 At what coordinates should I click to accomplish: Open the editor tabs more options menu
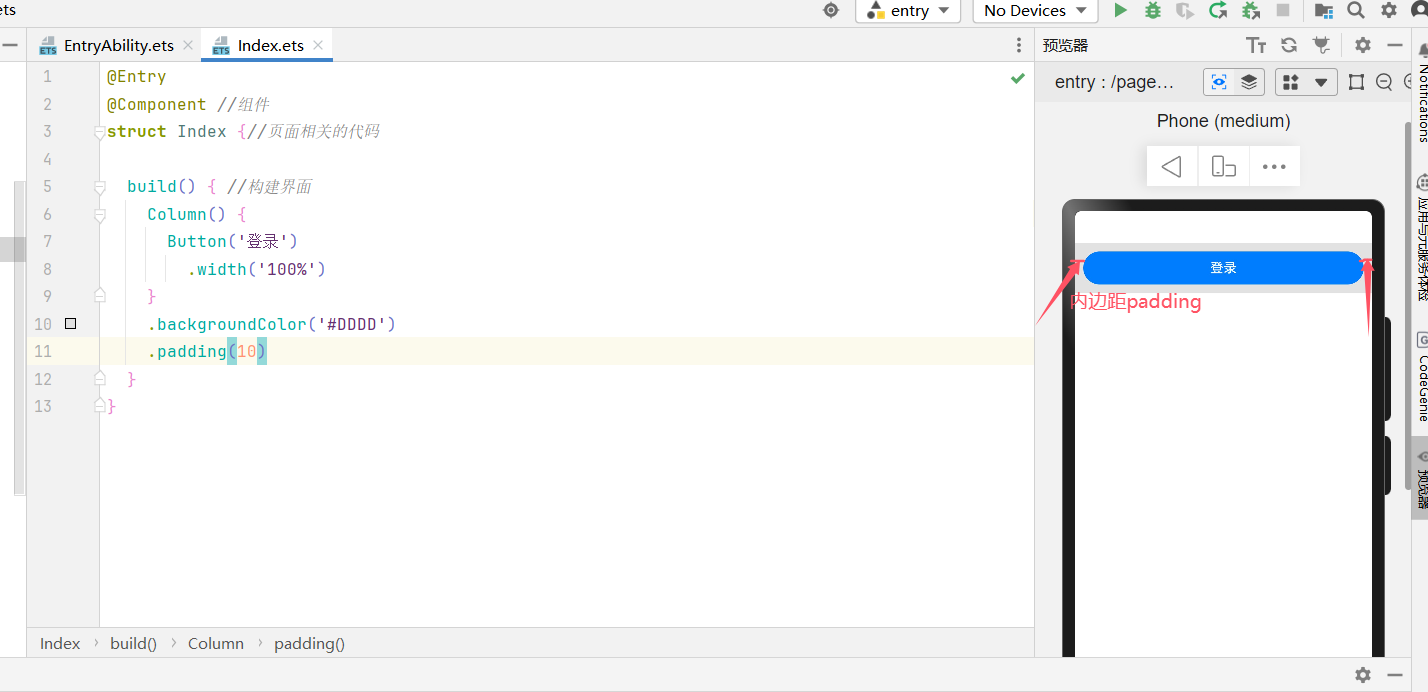coord(1019,45)
